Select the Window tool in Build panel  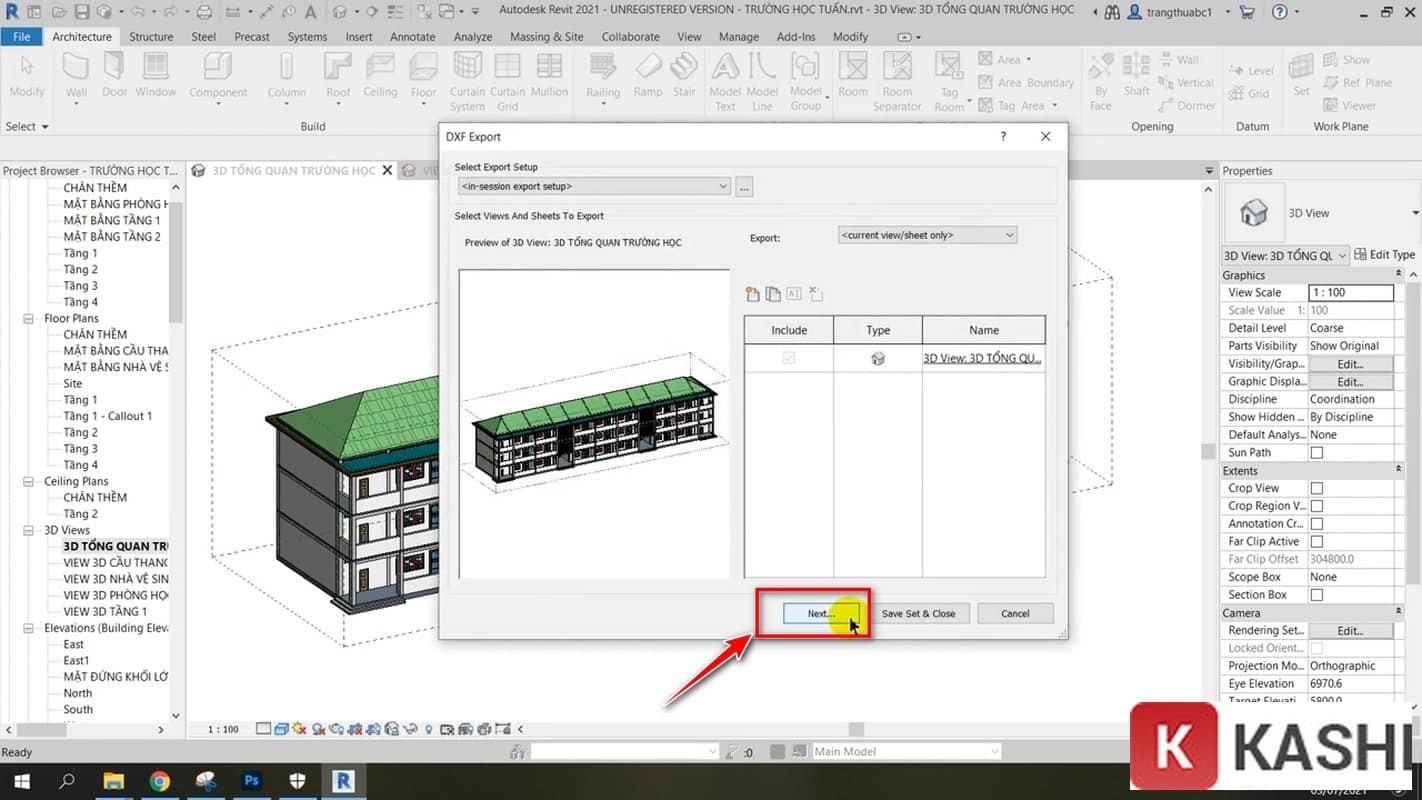tap(155, 76)
